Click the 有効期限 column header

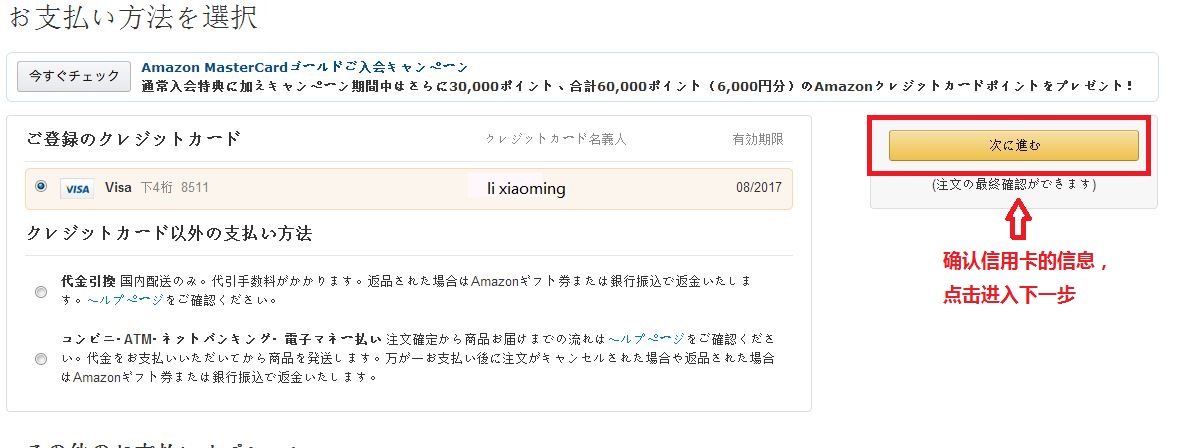click(x=758, y=139)
